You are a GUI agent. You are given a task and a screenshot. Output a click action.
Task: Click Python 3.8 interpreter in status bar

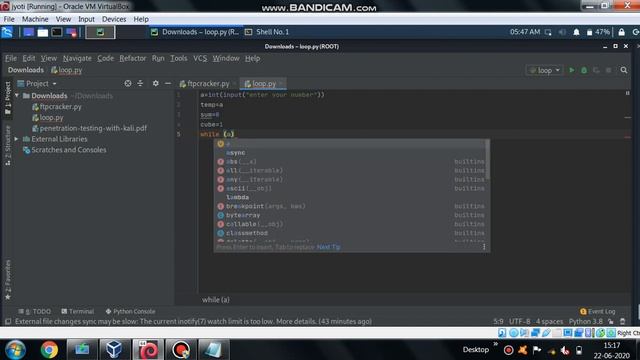[586, 322]
